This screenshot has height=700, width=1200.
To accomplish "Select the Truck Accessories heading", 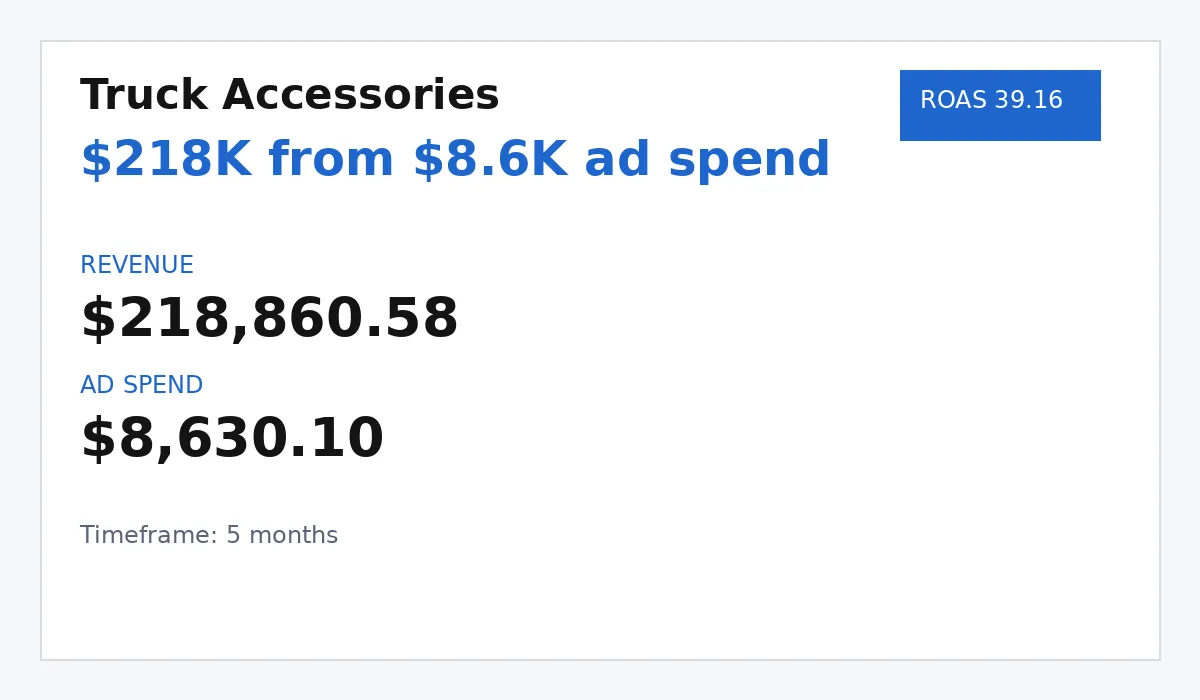I will (290, 96).
